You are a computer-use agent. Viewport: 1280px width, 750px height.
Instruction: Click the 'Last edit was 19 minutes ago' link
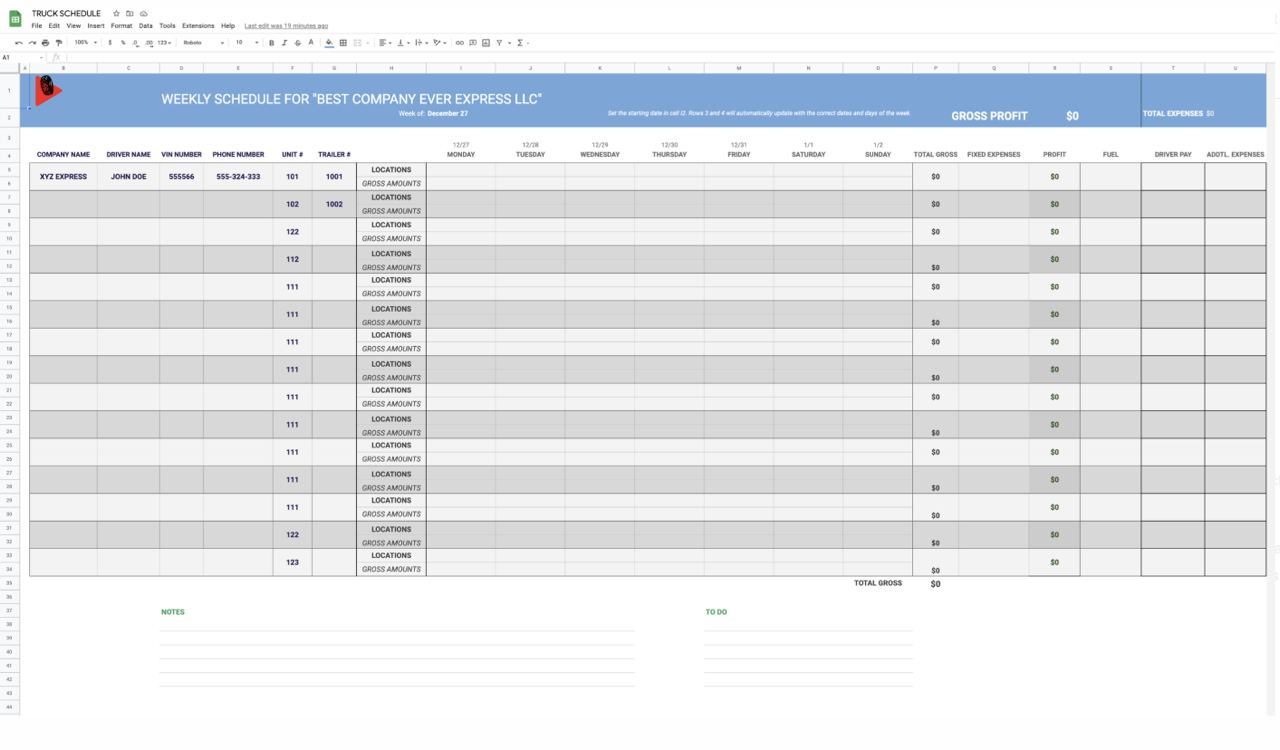[x=286, y=26]
